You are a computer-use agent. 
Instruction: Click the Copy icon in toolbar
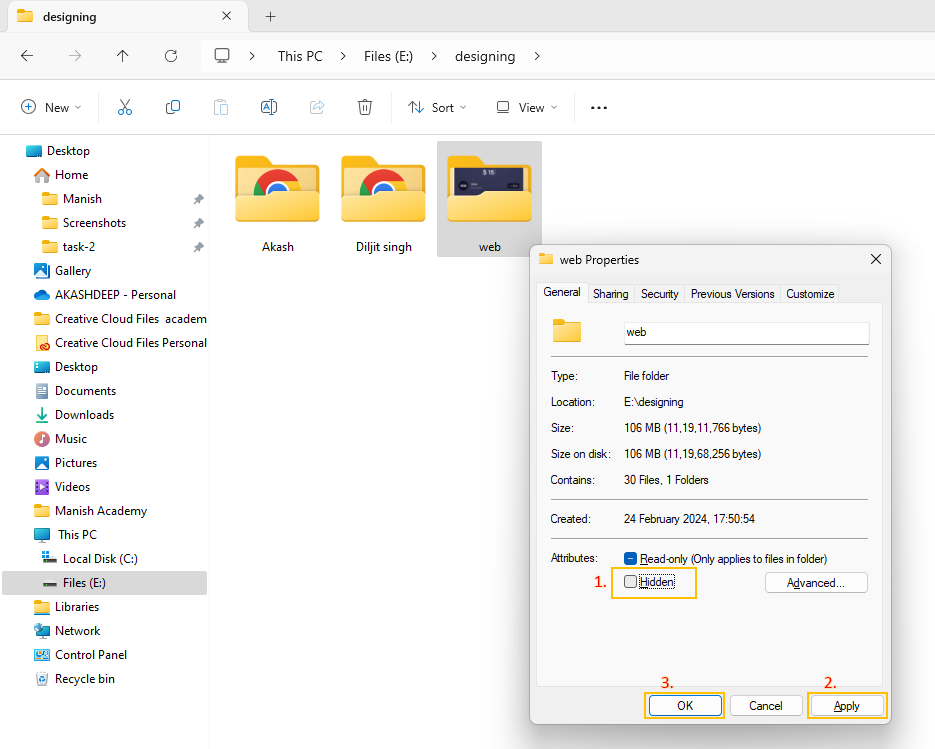click(173, 108)
